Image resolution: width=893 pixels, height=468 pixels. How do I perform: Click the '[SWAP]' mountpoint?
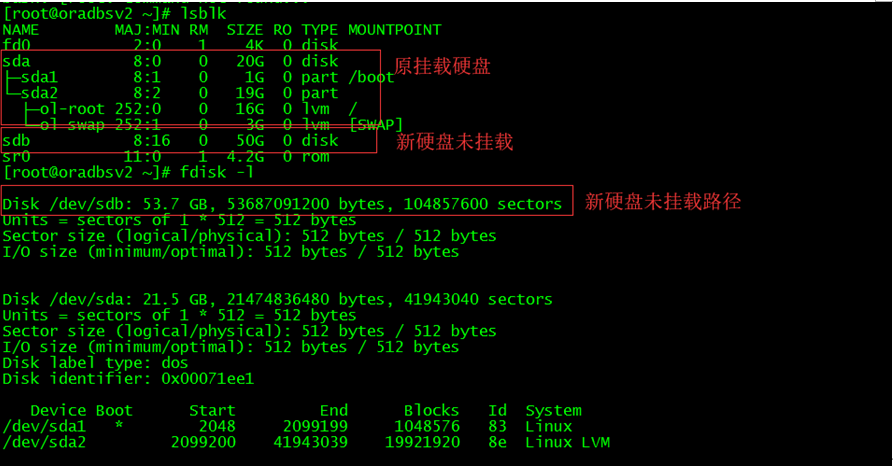point(376,125)
